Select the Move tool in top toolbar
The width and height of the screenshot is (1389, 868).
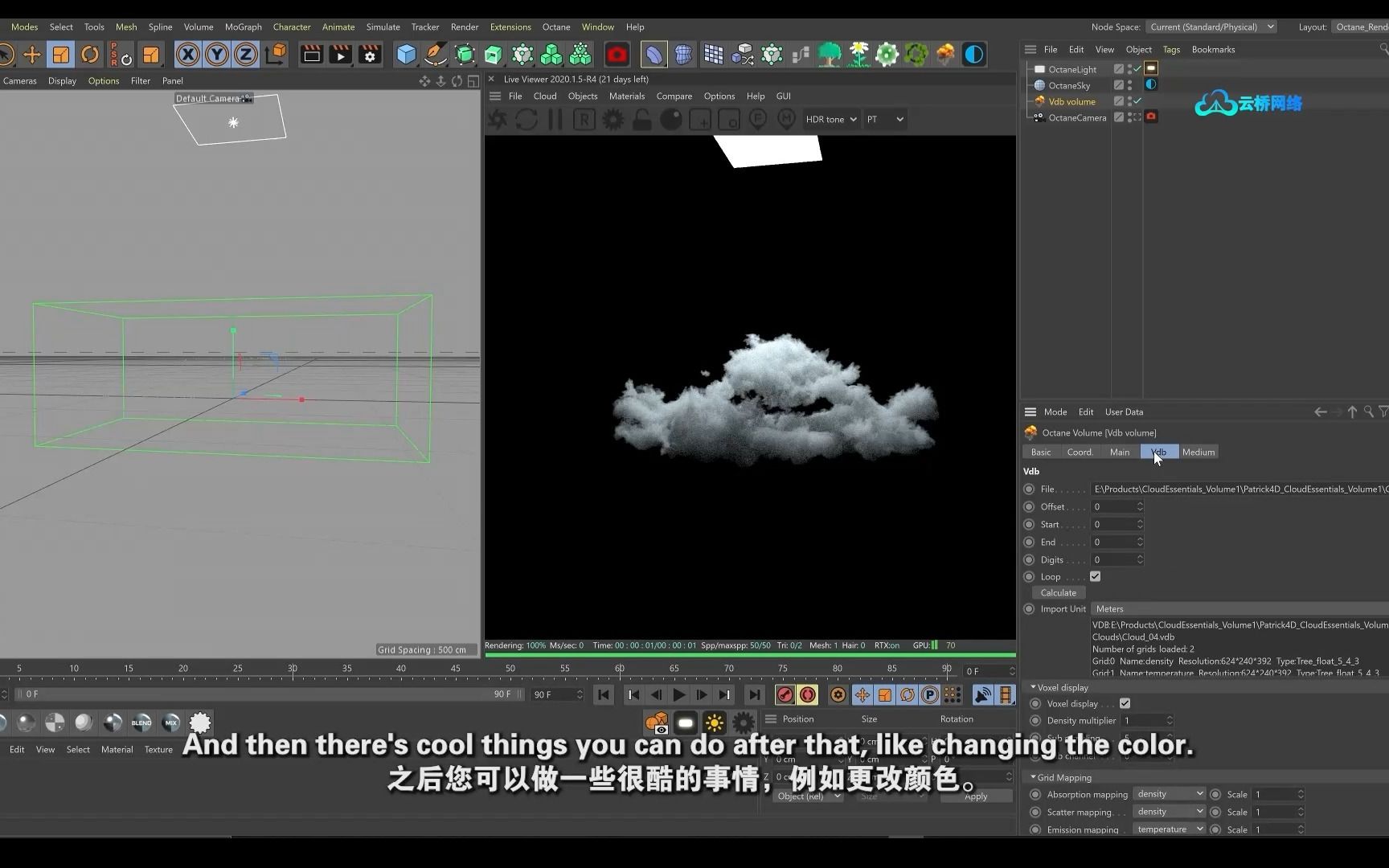(x=32, y=55)
